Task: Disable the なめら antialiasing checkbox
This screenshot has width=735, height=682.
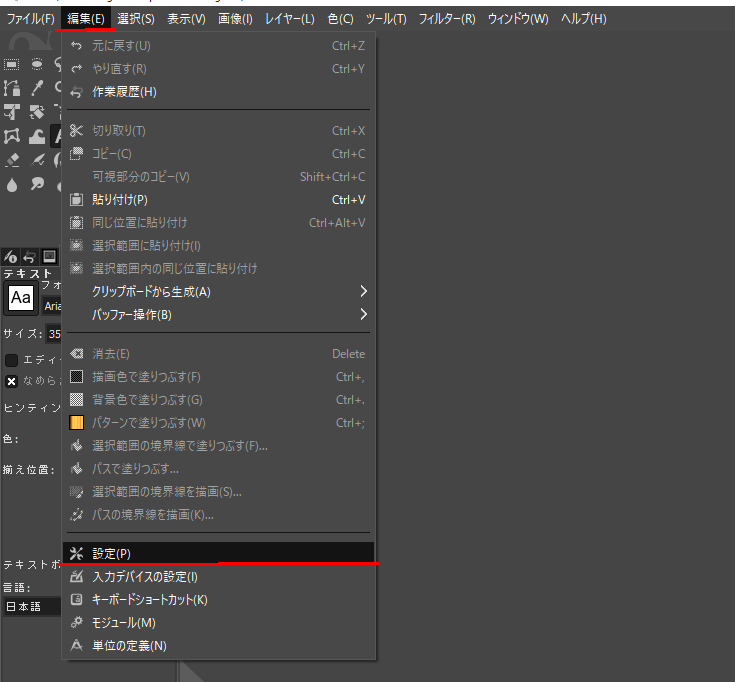Action: (x=11, y=382)
